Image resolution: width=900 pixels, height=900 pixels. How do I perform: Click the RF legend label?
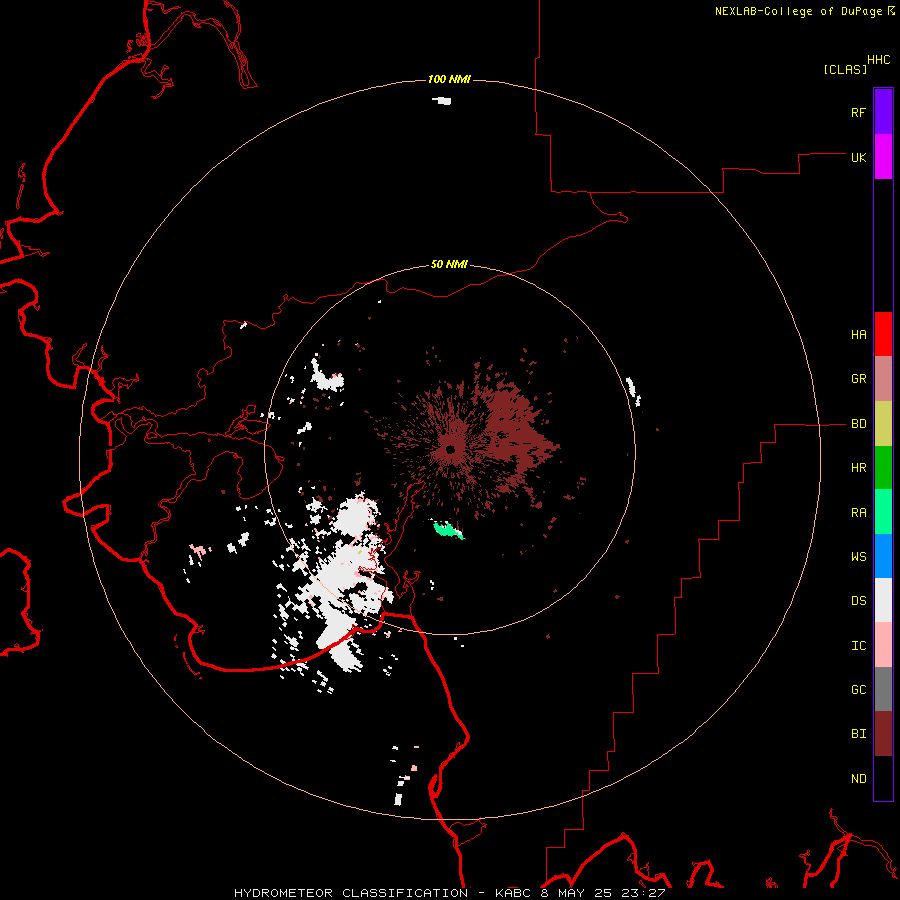click(858, 112)
